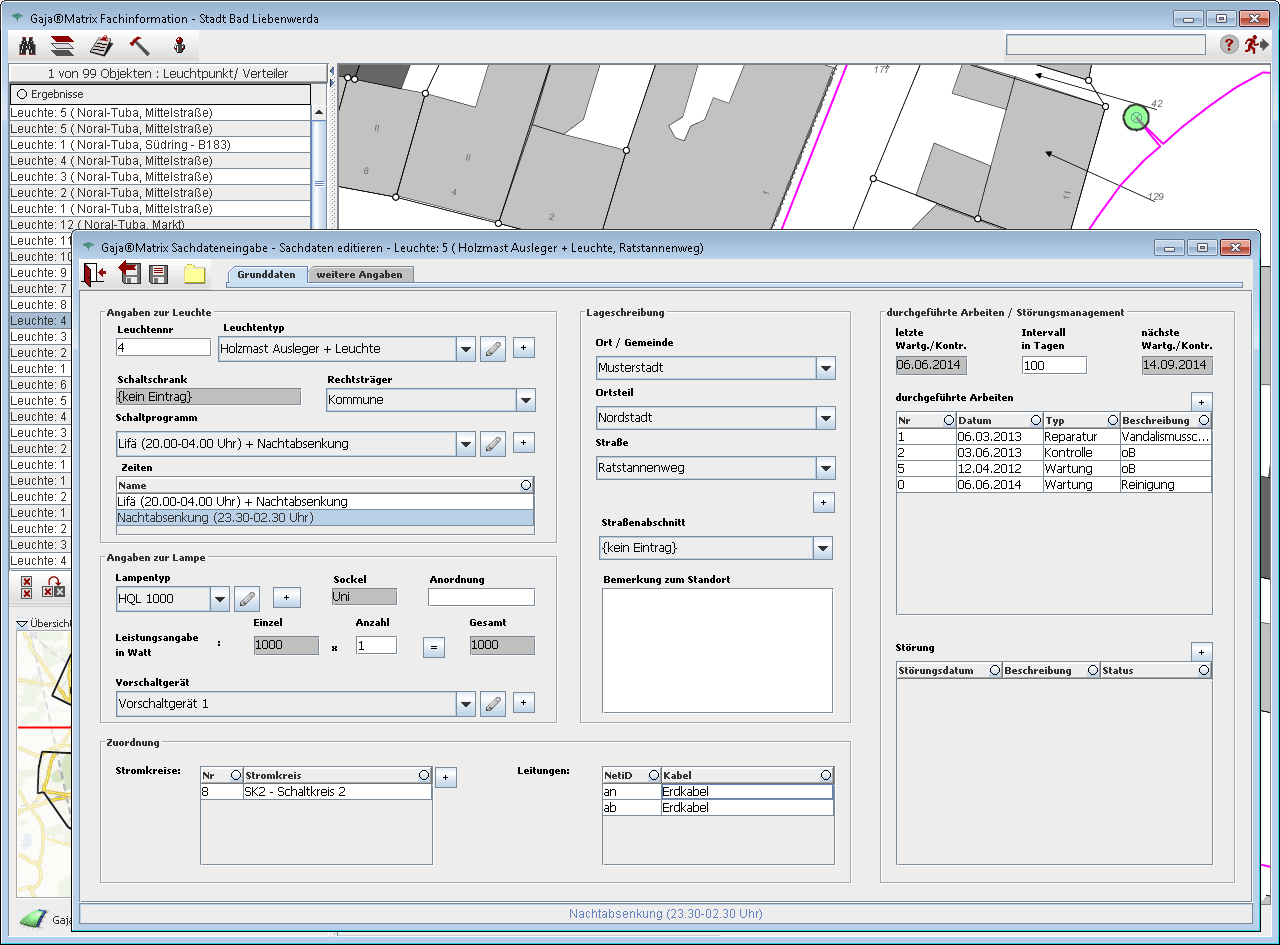This screenshot has width=1280, height=945.
Task: Open the Rechtsträger dropdown showing Kommune
Action: point(525,400)
